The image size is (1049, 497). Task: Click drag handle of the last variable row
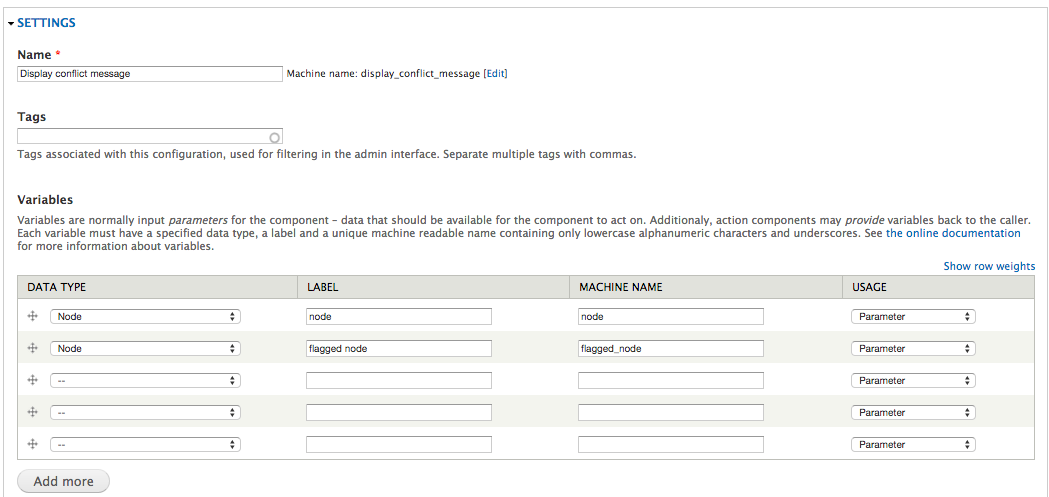point(33,444)
